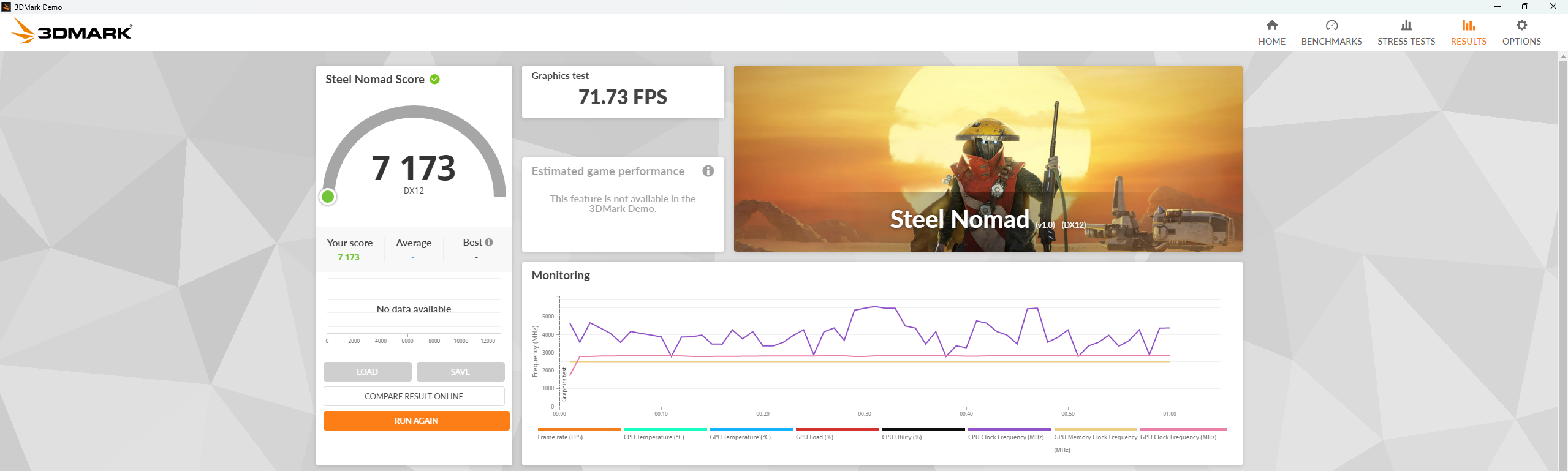1568x471 pixels.
Task: Select the RESULTS tab label
Action: [1468, 42]
